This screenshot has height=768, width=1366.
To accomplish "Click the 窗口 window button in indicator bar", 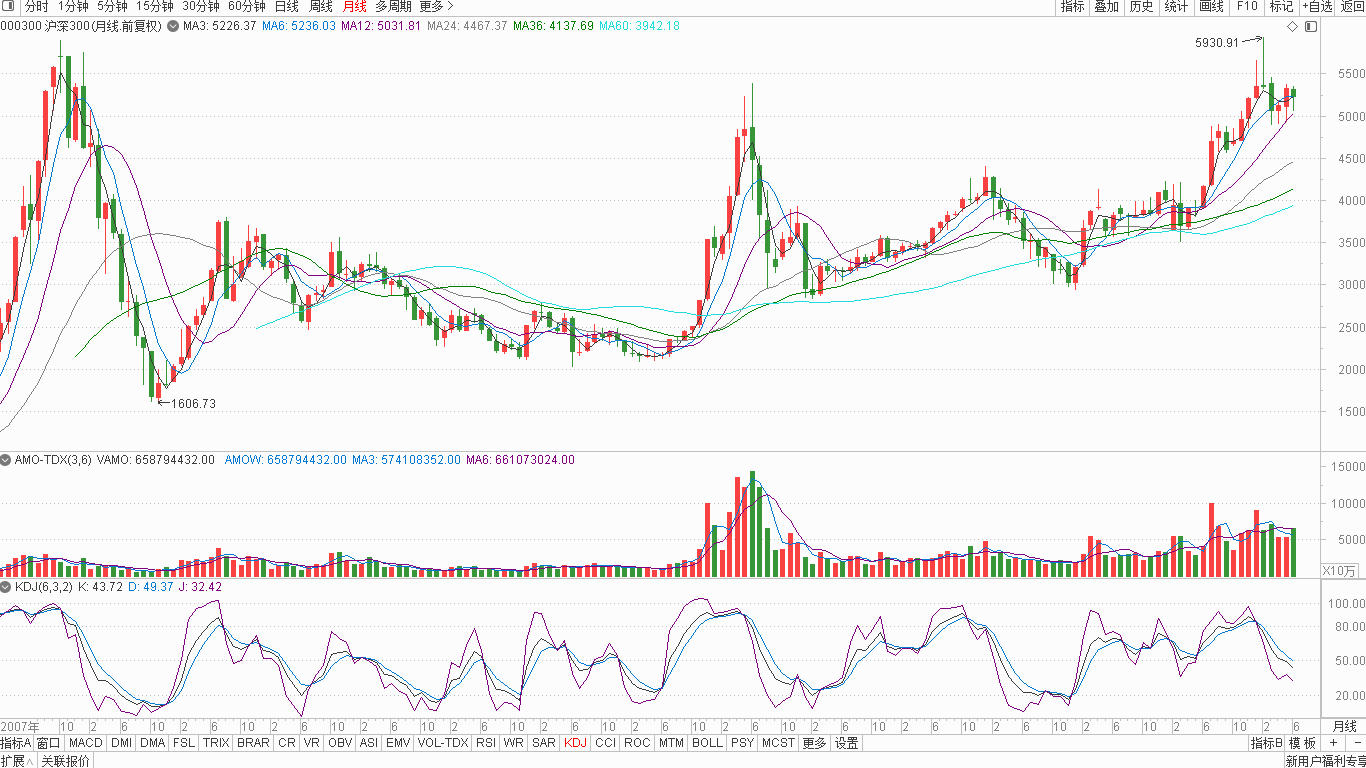I will [49, 743].
